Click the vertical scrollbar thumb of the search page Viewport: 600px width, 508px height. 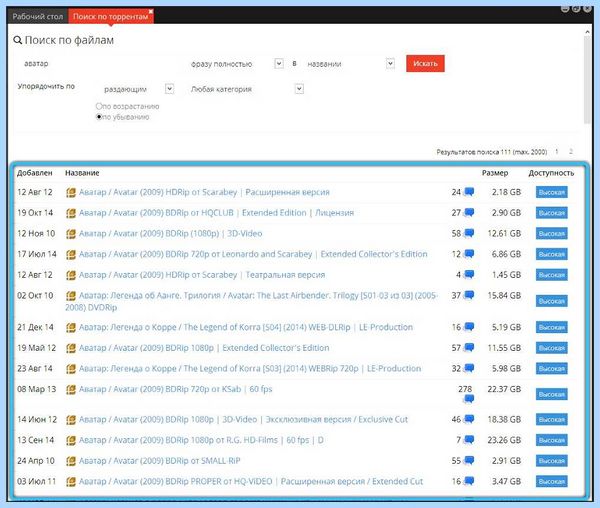tap(587, 80)
